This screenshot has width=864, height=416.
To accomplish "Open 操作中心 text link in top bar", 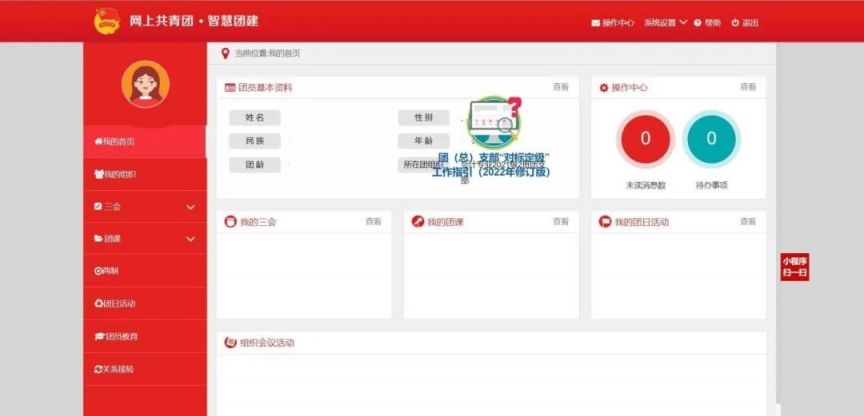I will click(x=618, y=23).
